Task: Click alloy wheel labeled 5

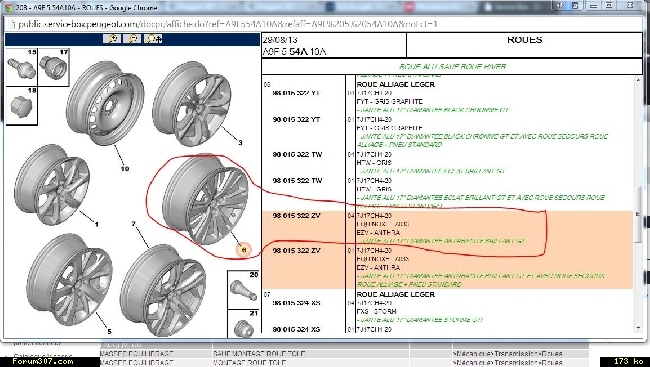Action: (x=70, y=279)
